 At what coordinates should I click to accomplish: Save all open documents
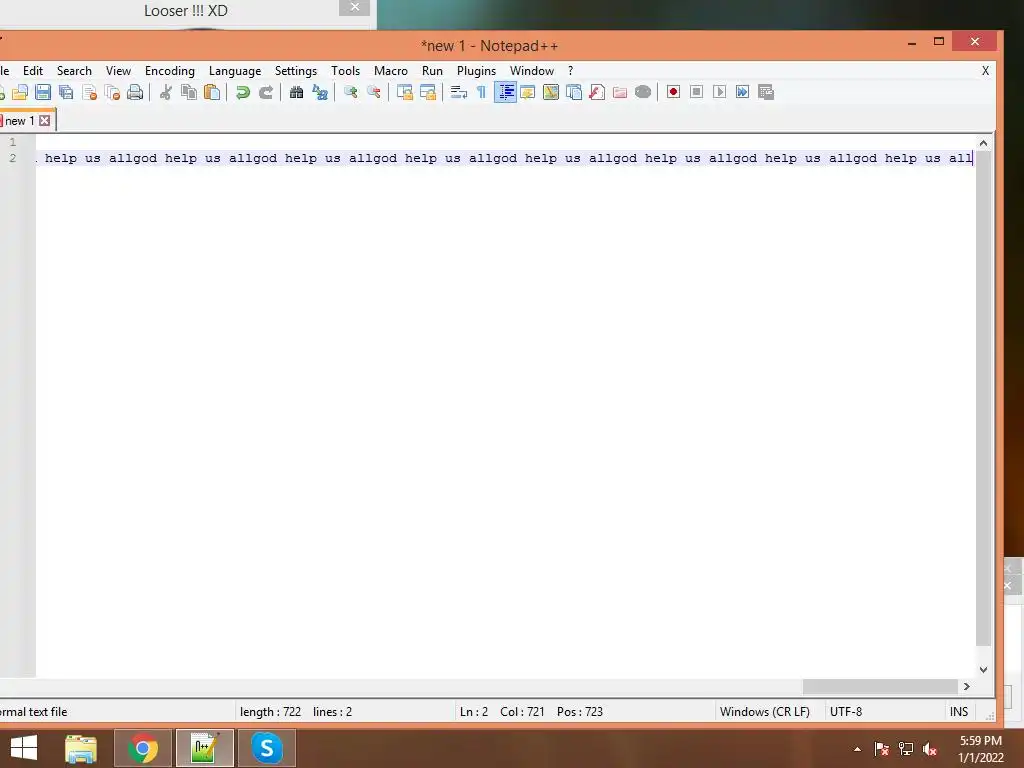pos(66,92)
